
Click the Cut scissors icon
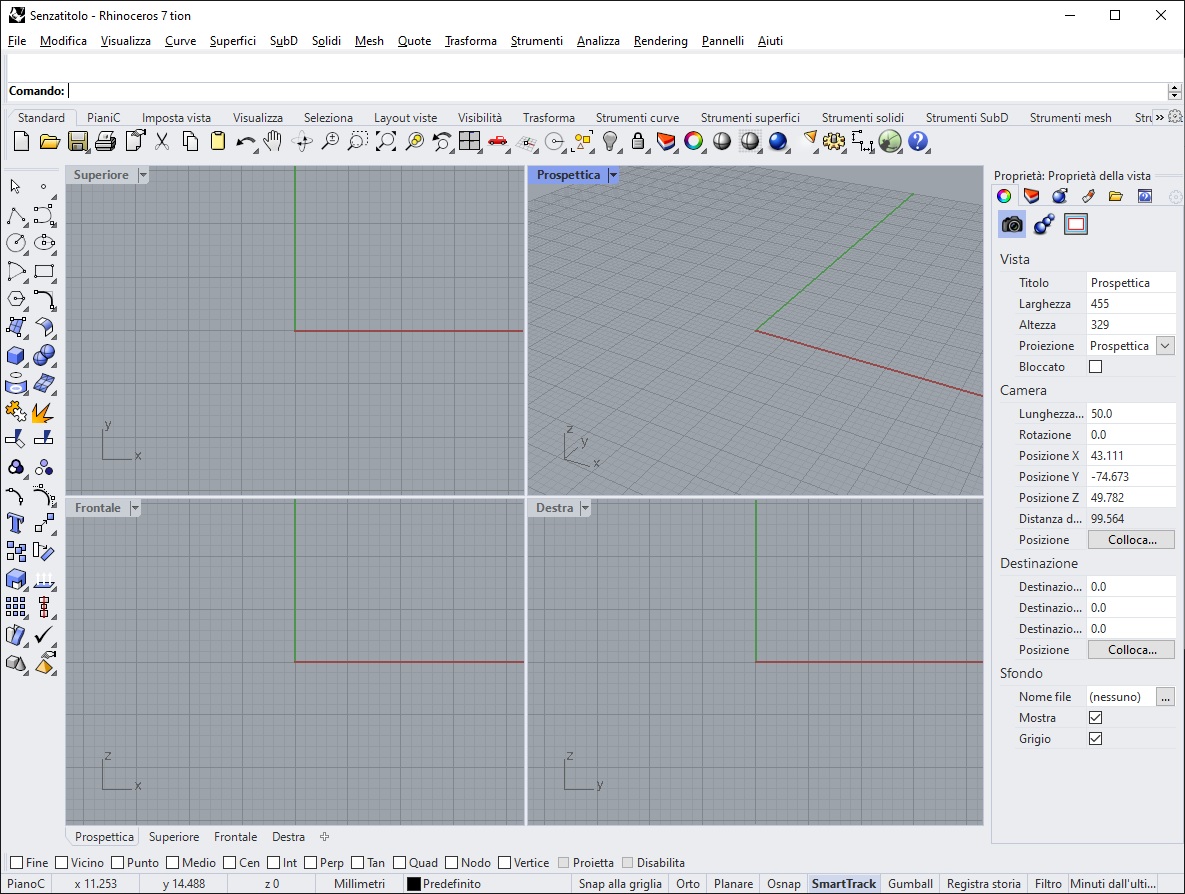coord(162,141)
